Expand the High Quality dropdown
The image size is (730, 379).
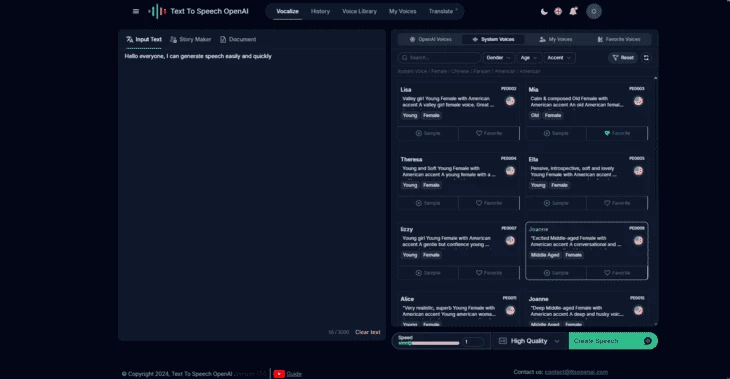529,341
